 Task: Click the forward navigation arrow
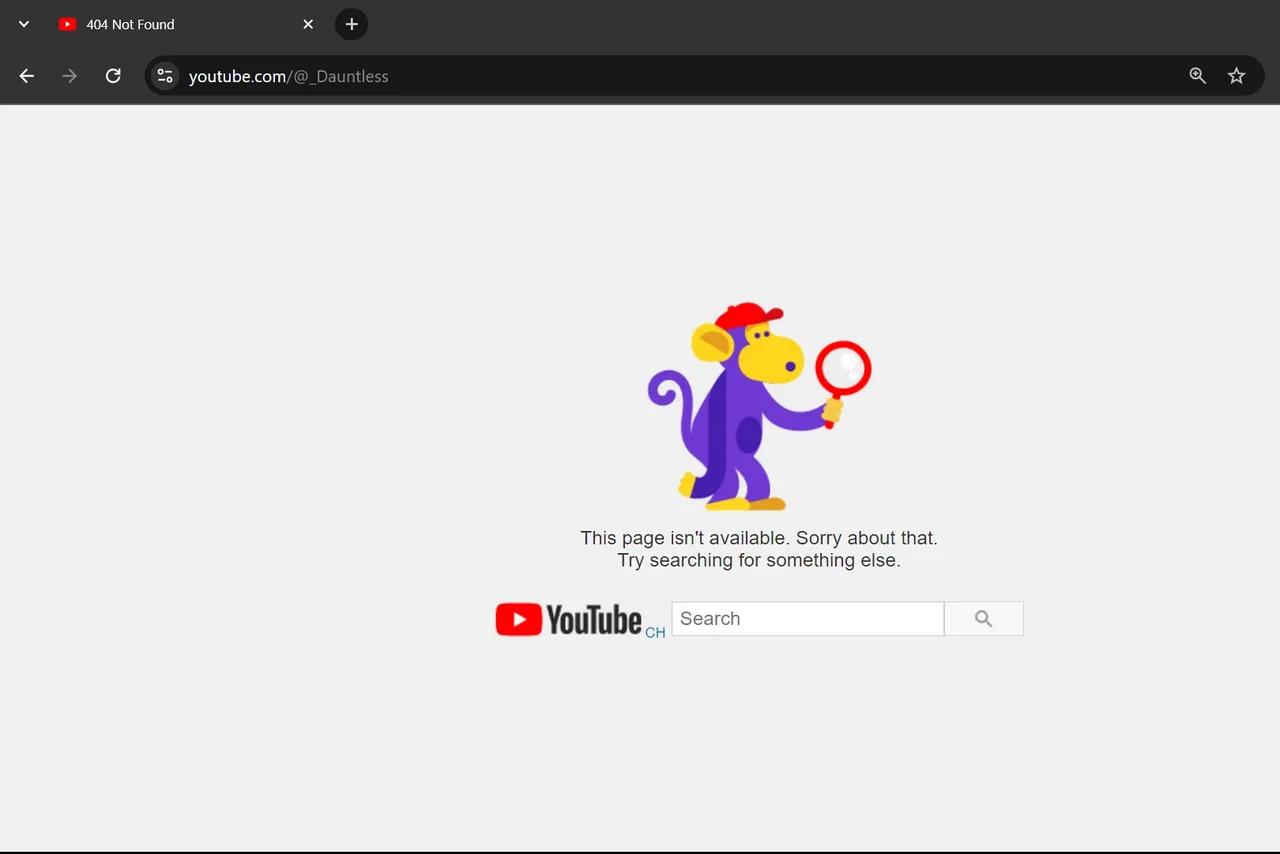tap(69, 75)
